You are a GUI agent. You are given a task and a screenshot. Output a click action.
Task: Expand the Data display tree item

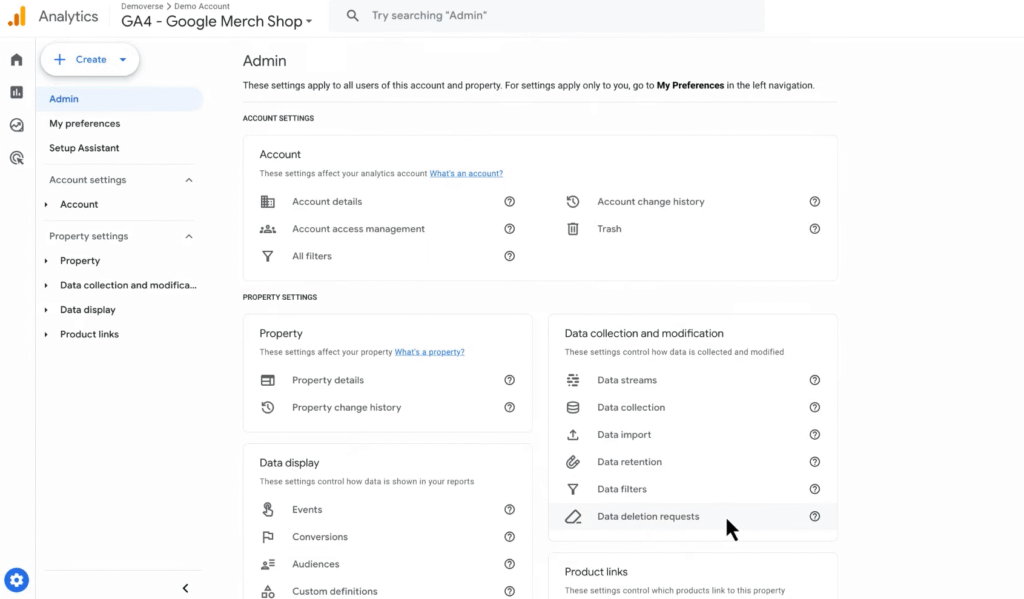[x=46, y=310]
